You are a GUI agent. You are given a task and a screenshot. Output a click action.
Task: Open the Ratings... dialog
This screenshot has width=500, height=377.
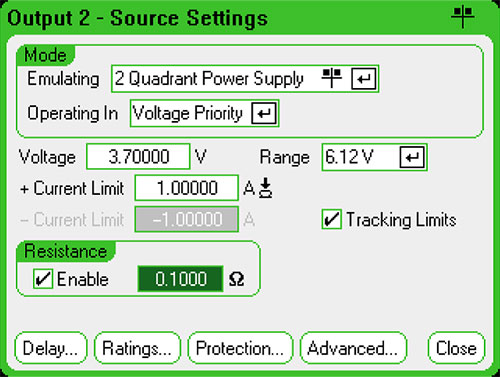click(x=137, y=348)
